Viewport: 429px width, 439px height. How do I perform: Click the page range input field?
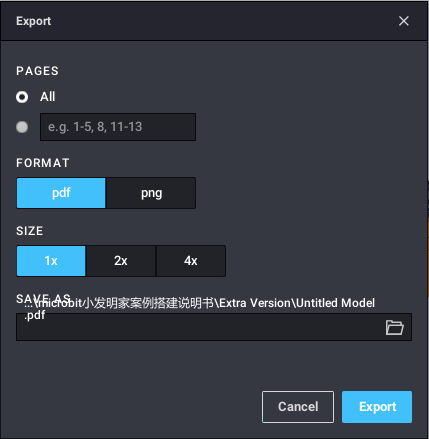[x=118, y=127]
